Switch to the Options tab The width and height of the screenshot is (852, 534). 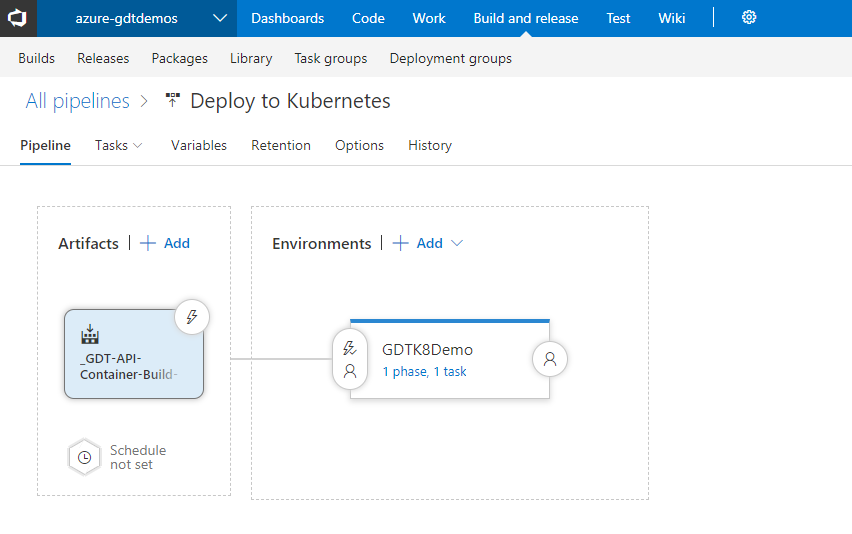pyautogui.click(x=359, y=146)
